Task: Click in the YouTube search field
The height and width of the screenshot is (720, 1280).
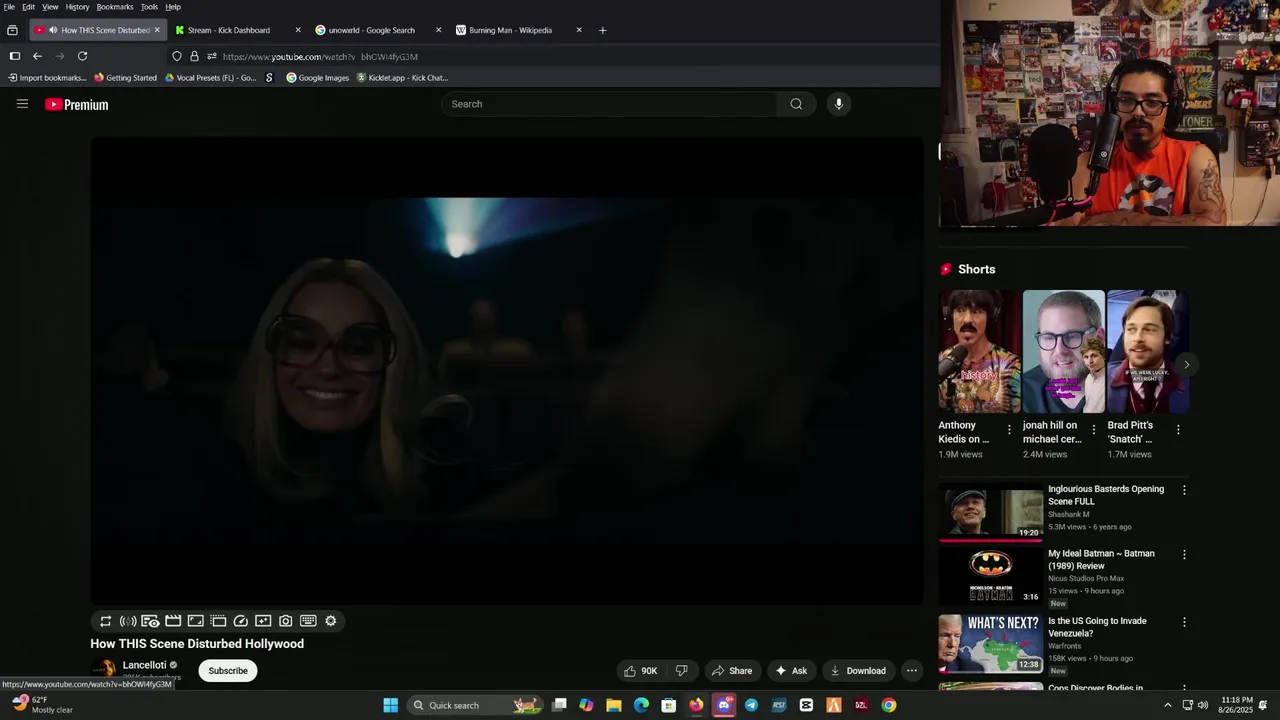Action: tap(610, 104)
